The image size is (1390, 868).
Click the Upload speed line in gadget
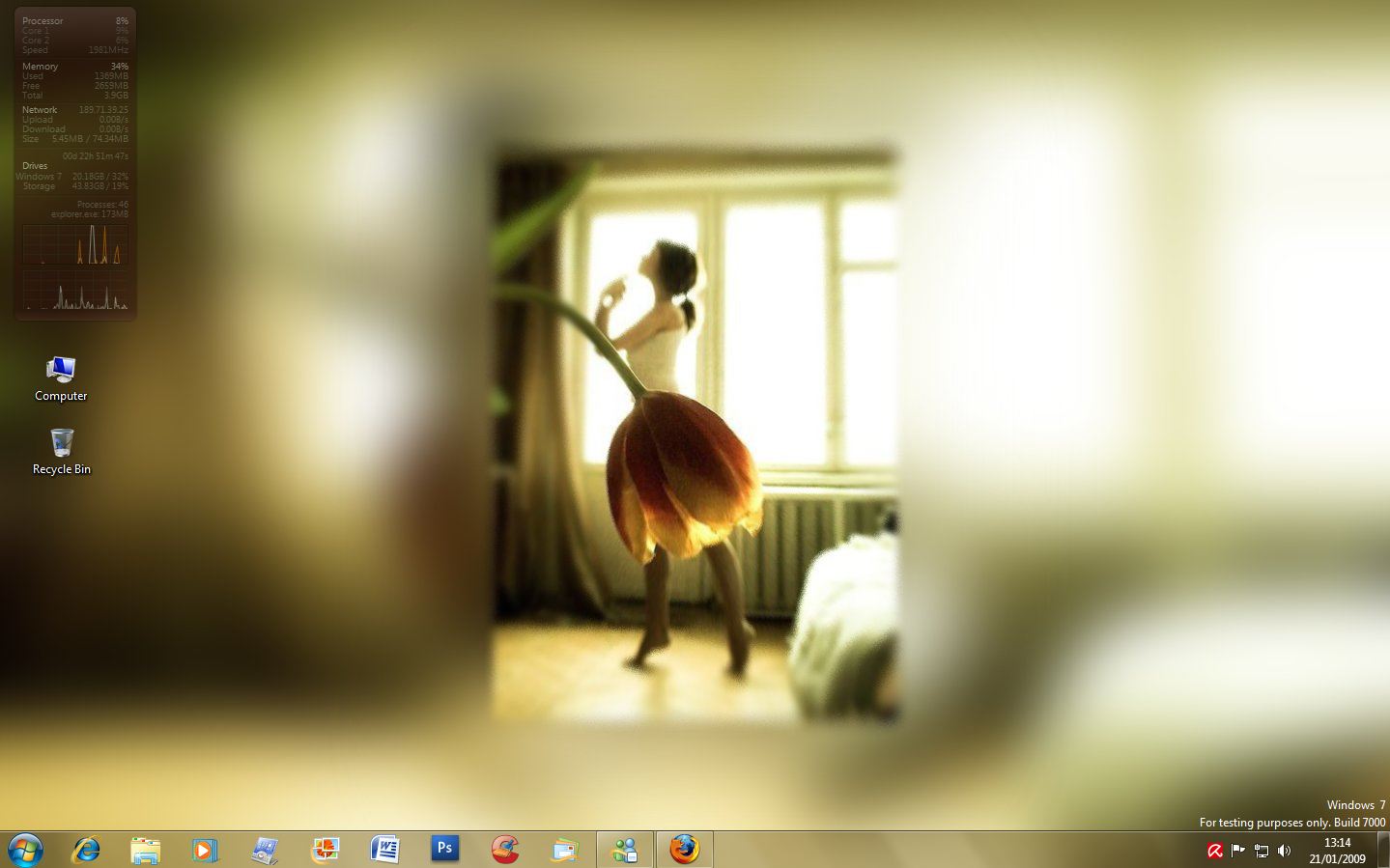coord(75,120)
